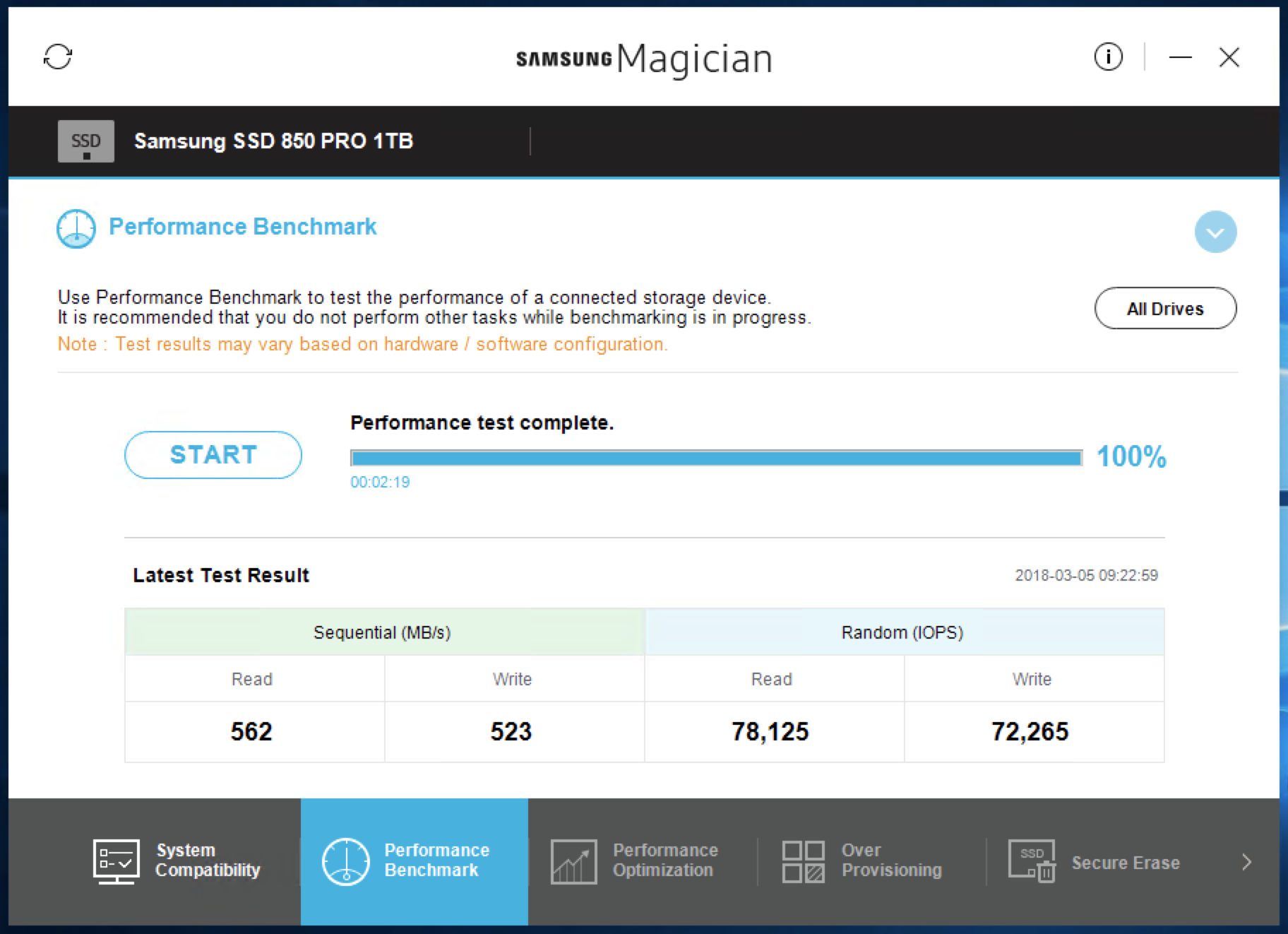
Task: Click the Performance Optimization chart icon
Action: [573, 861]
